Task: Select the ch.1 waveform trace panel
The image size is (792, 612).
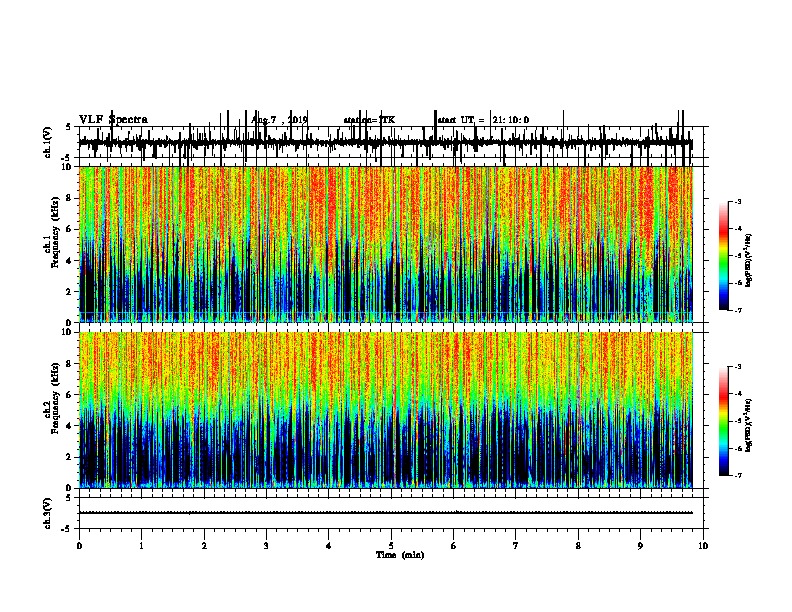Action: click(x=391, y=142)
